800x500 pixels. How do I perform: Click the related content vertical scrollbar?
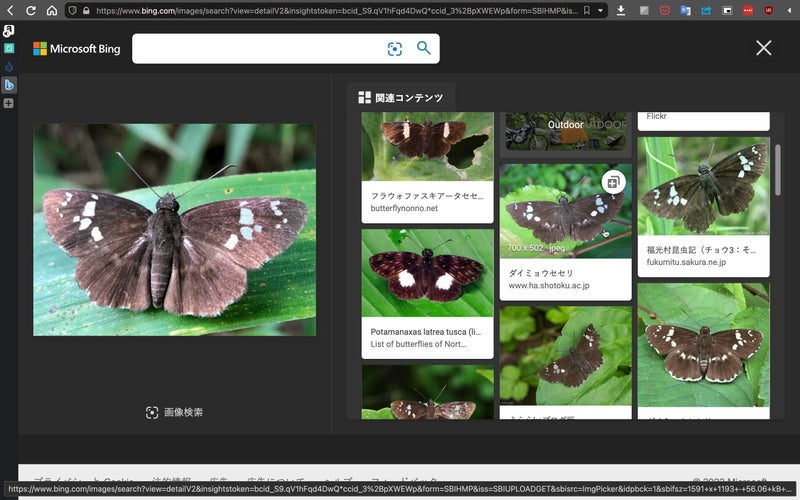pos(778,170)
